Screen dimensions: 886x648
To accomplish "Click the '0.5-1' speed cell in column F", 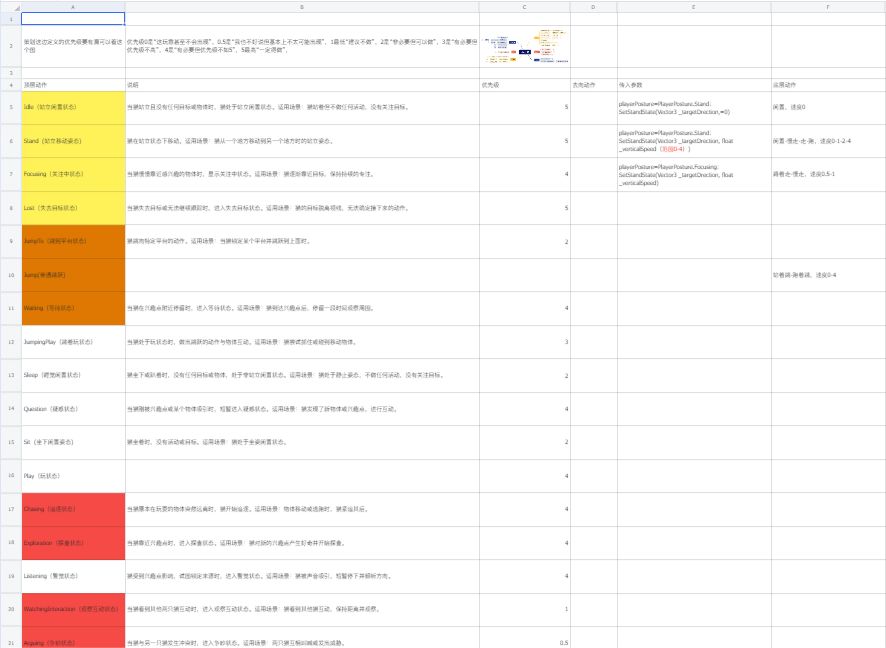I will tap(828, 174).
